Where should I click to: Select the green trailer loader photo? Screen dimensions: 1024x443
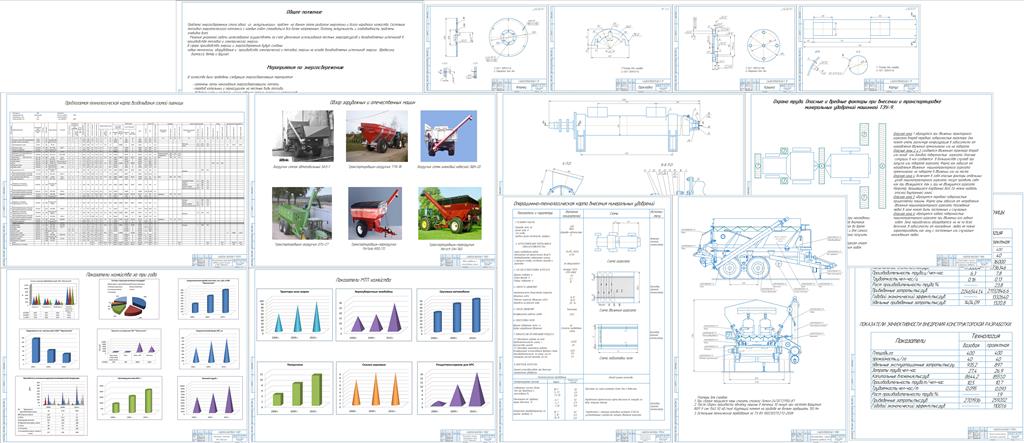pyautogui.click(x=302, y=213)
